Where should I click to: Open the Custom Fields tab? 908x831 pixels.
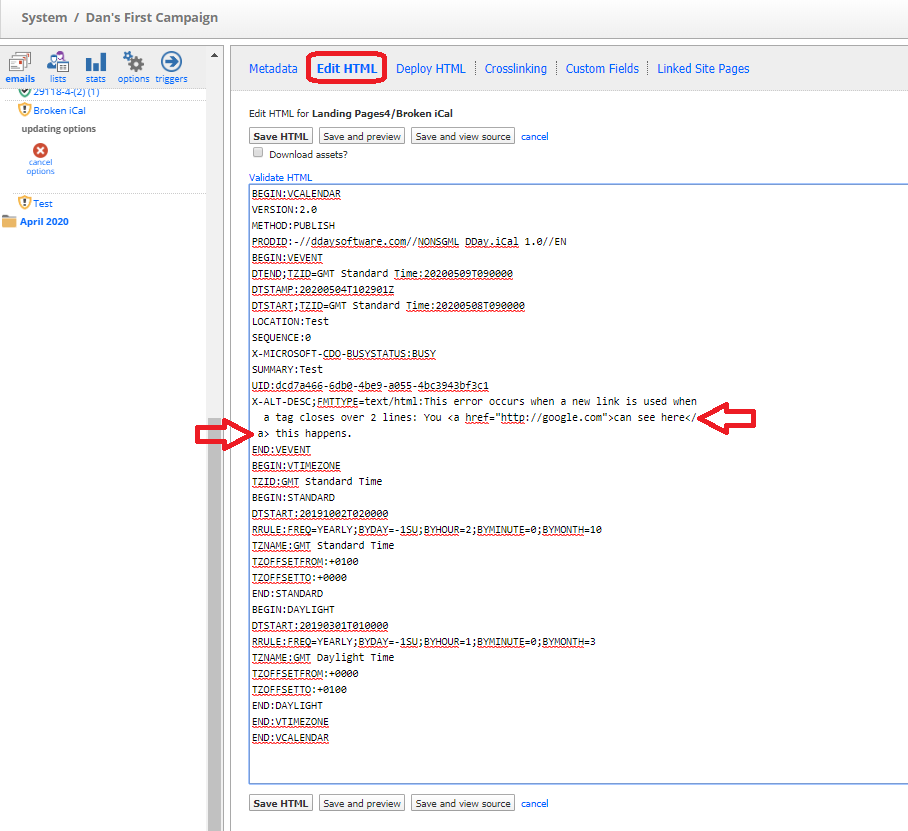point(602,68)
